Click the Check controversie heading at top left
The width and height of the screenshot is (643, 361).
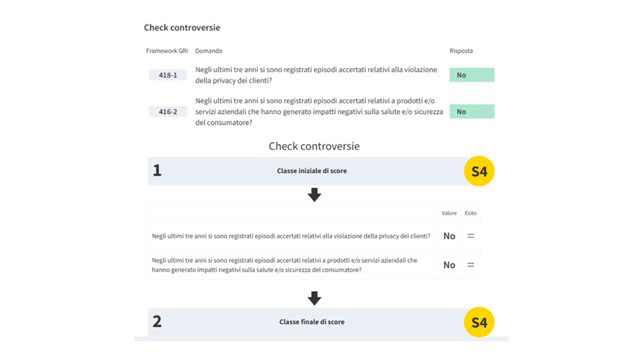click(x=182, y=27)
